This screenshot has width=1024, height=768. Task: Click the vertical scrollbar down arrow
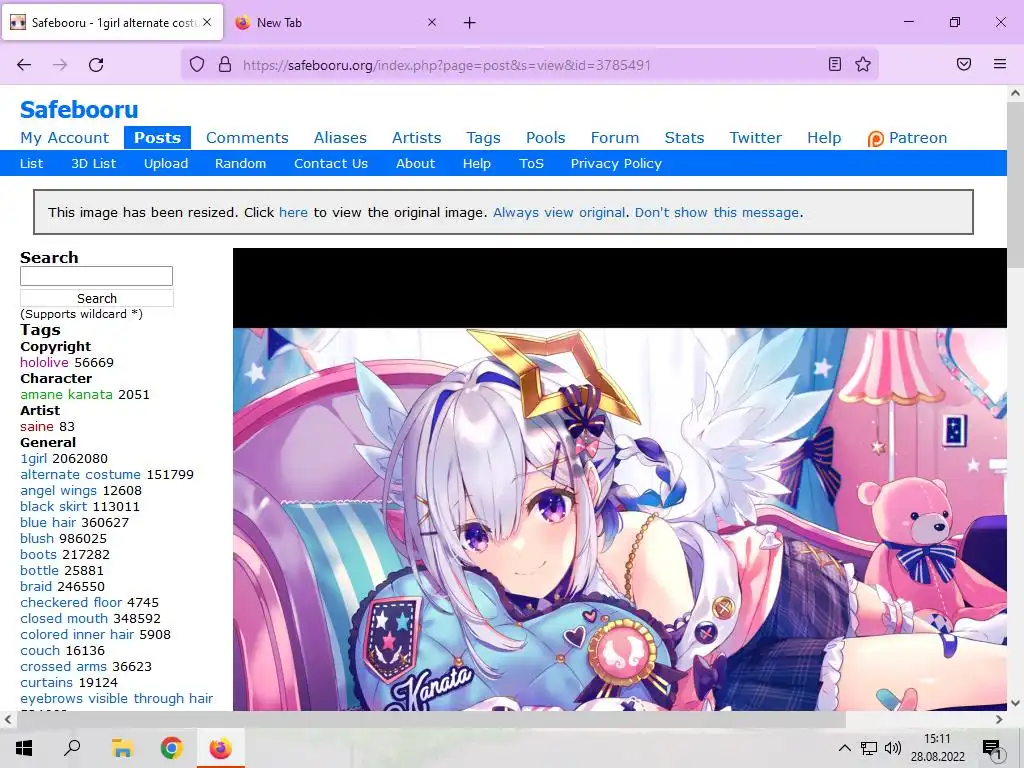click(x=1015, y=703)
